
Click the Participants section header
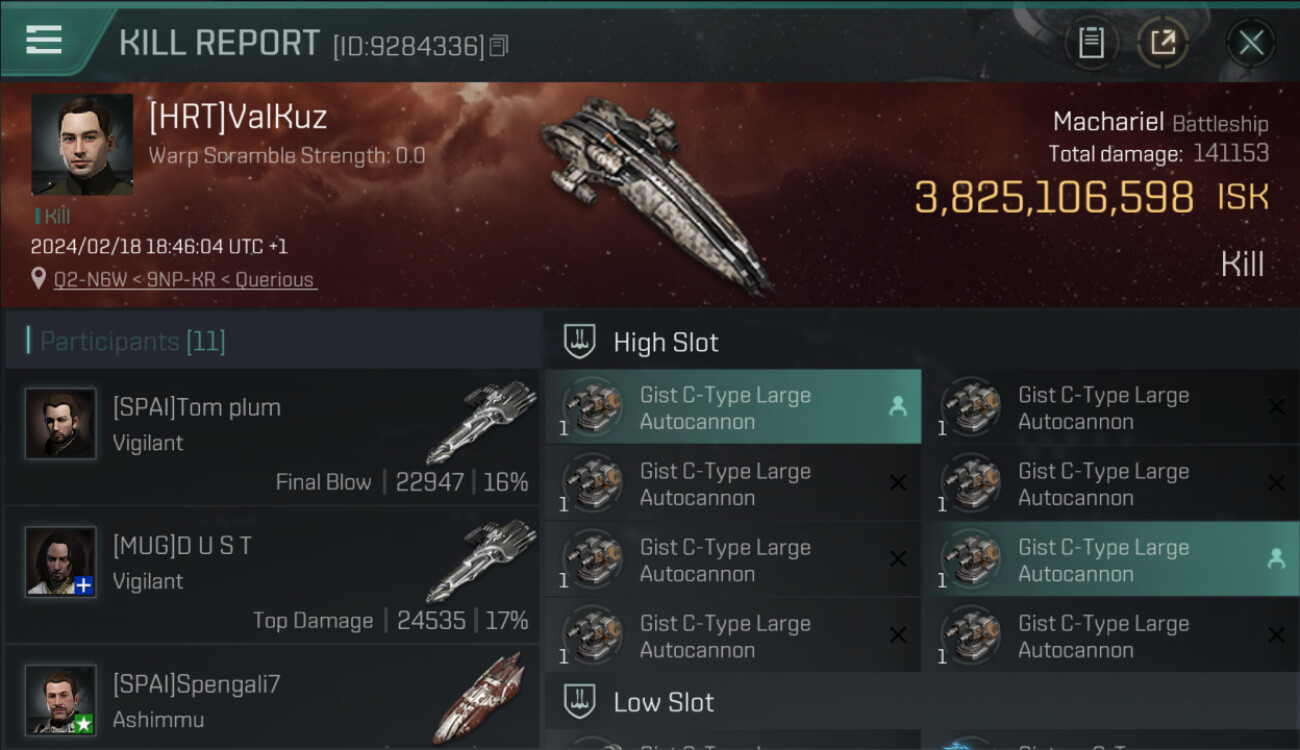click(132, 342)
